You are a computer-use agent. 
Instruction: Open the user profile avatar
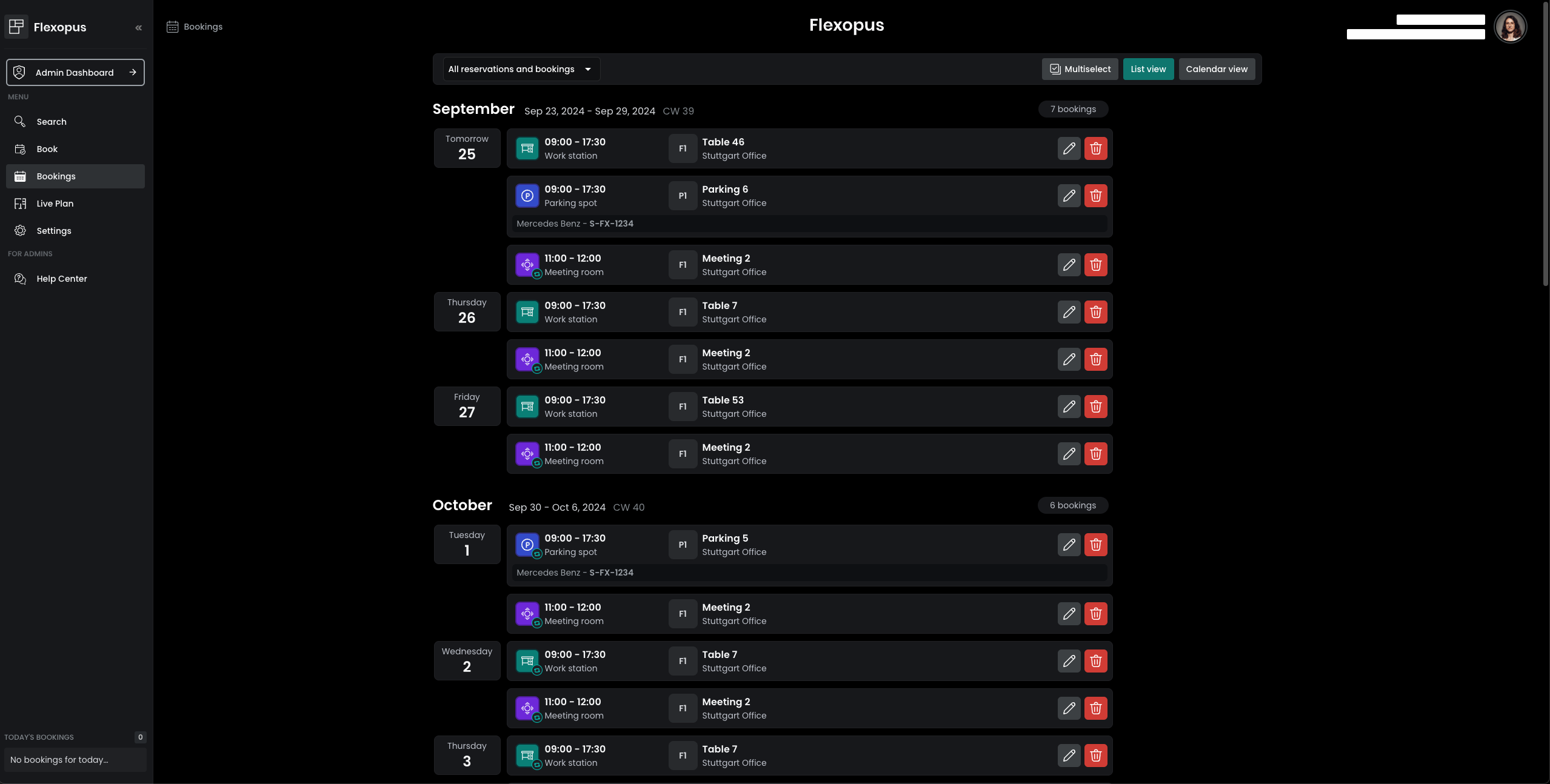point(1509,27)
